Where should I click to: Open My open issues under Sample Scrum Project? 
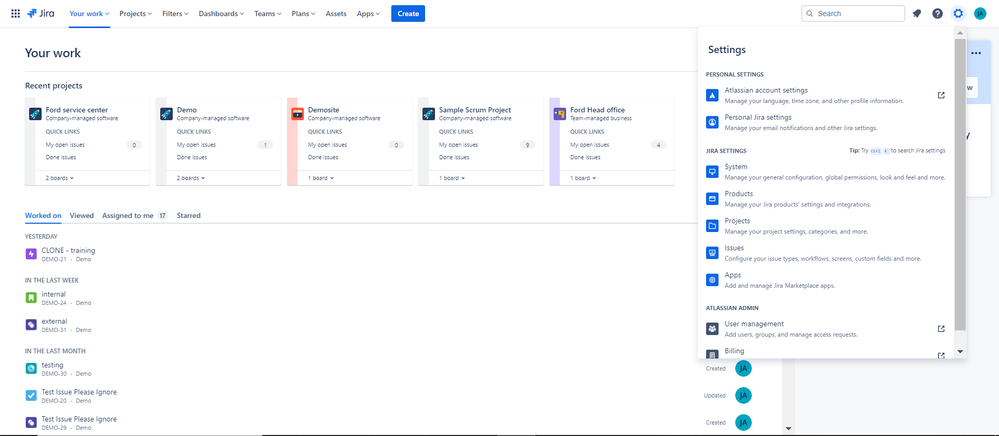pyautogui.click(x=457, y=145)
